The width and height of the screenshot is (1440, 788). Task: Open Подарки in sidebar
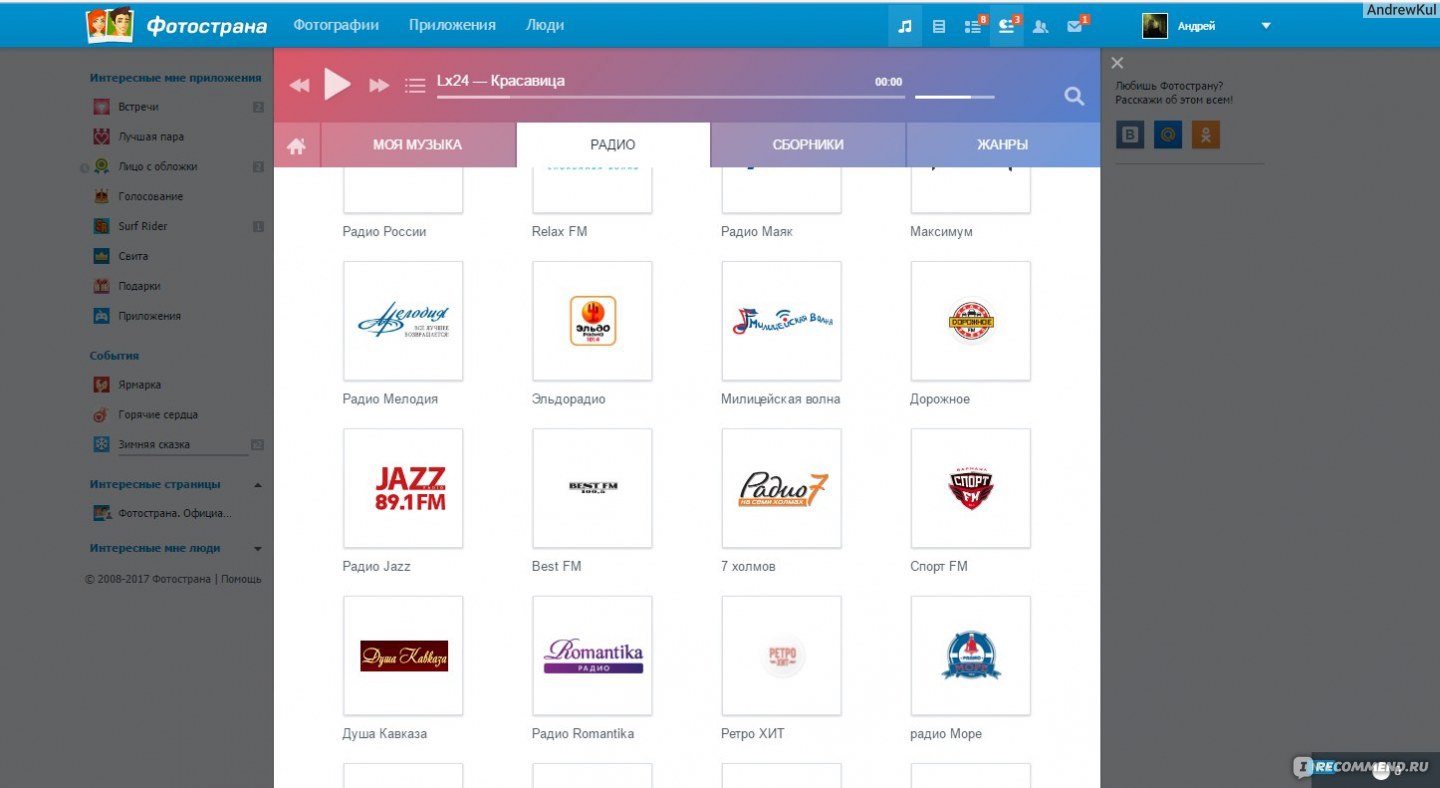tap(139, 287)
